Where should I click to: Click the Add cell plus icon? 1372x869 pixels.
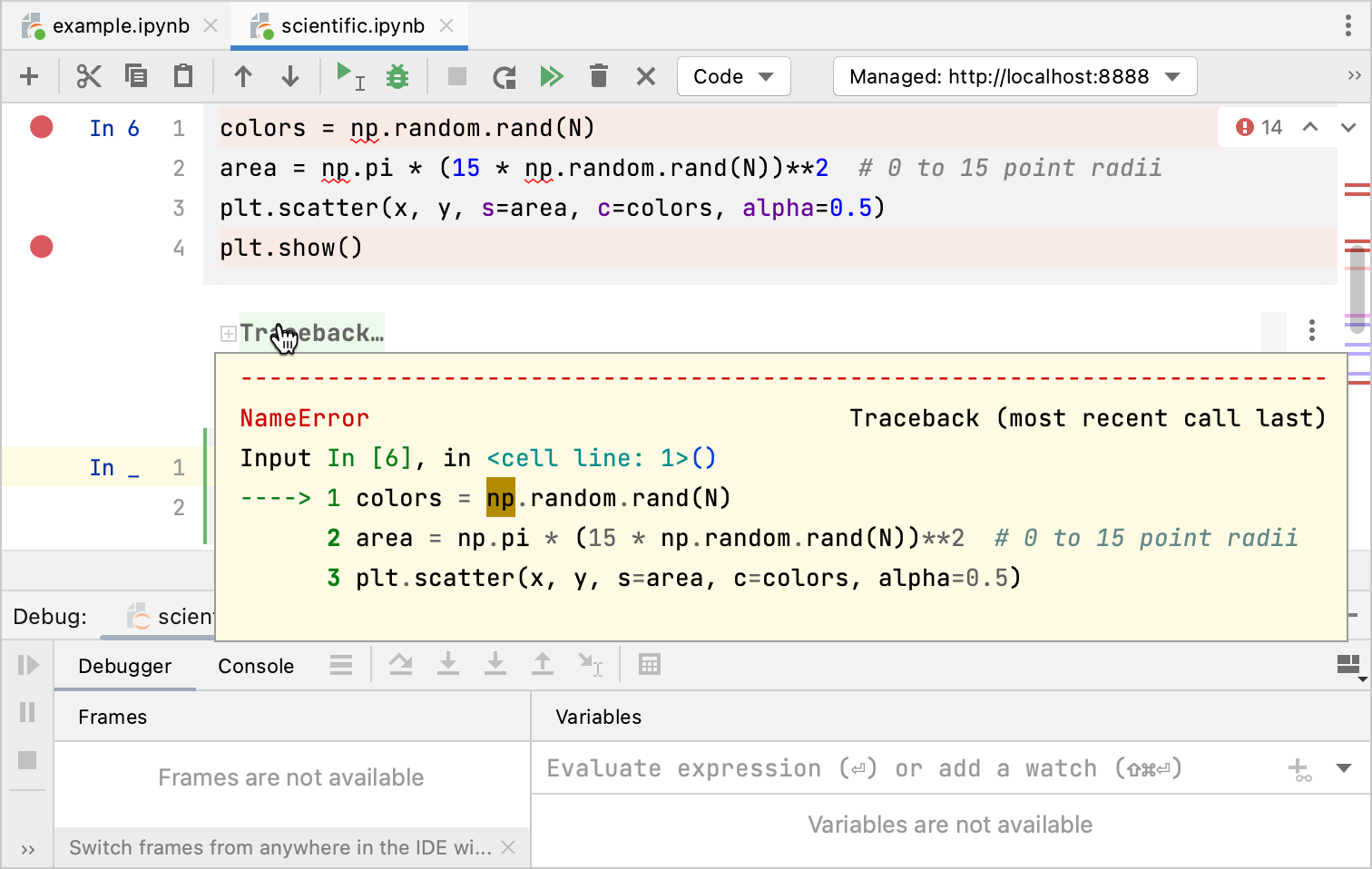29,76
